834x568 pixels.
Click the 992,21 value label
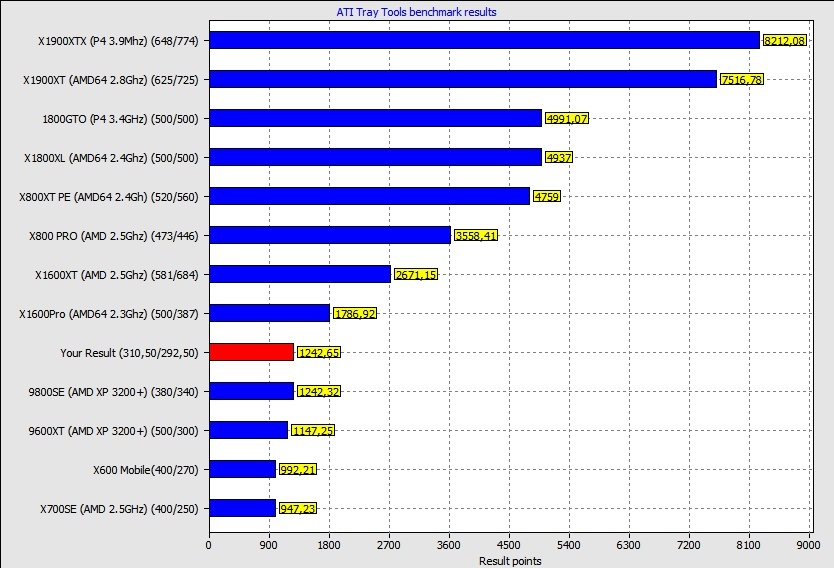point(298,470)
